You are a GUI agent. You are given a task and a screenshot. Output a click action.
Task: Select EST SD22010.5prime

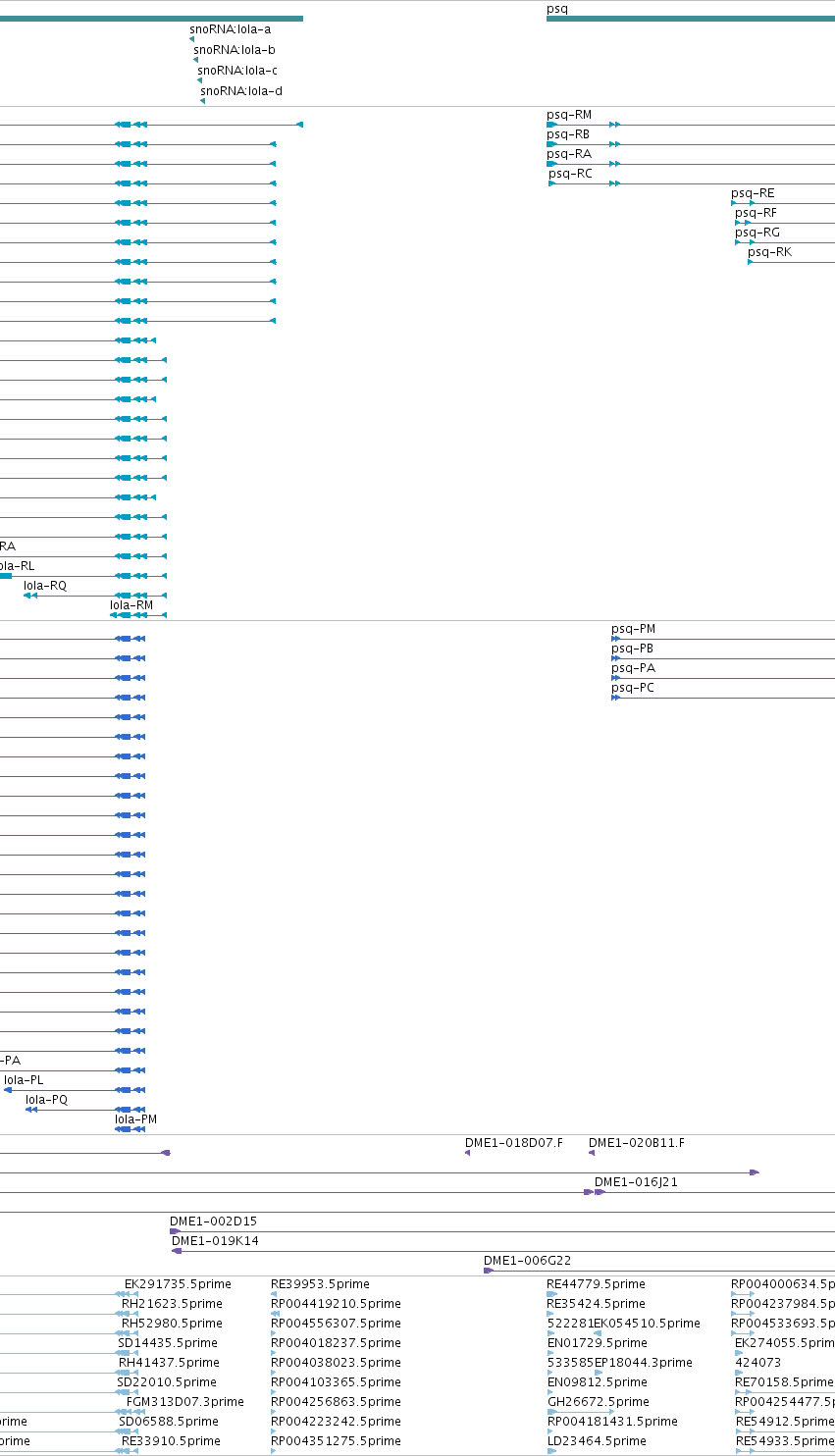point(167,1382)
